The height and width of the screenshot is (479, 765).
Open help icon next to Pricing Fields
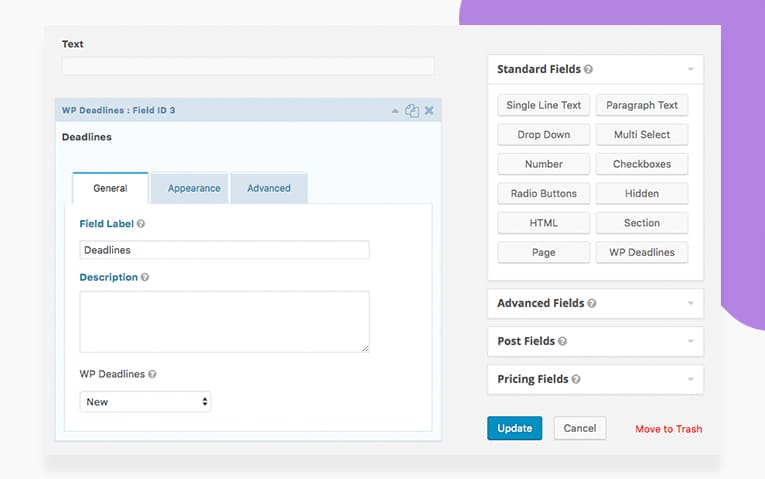pos(576,379)
